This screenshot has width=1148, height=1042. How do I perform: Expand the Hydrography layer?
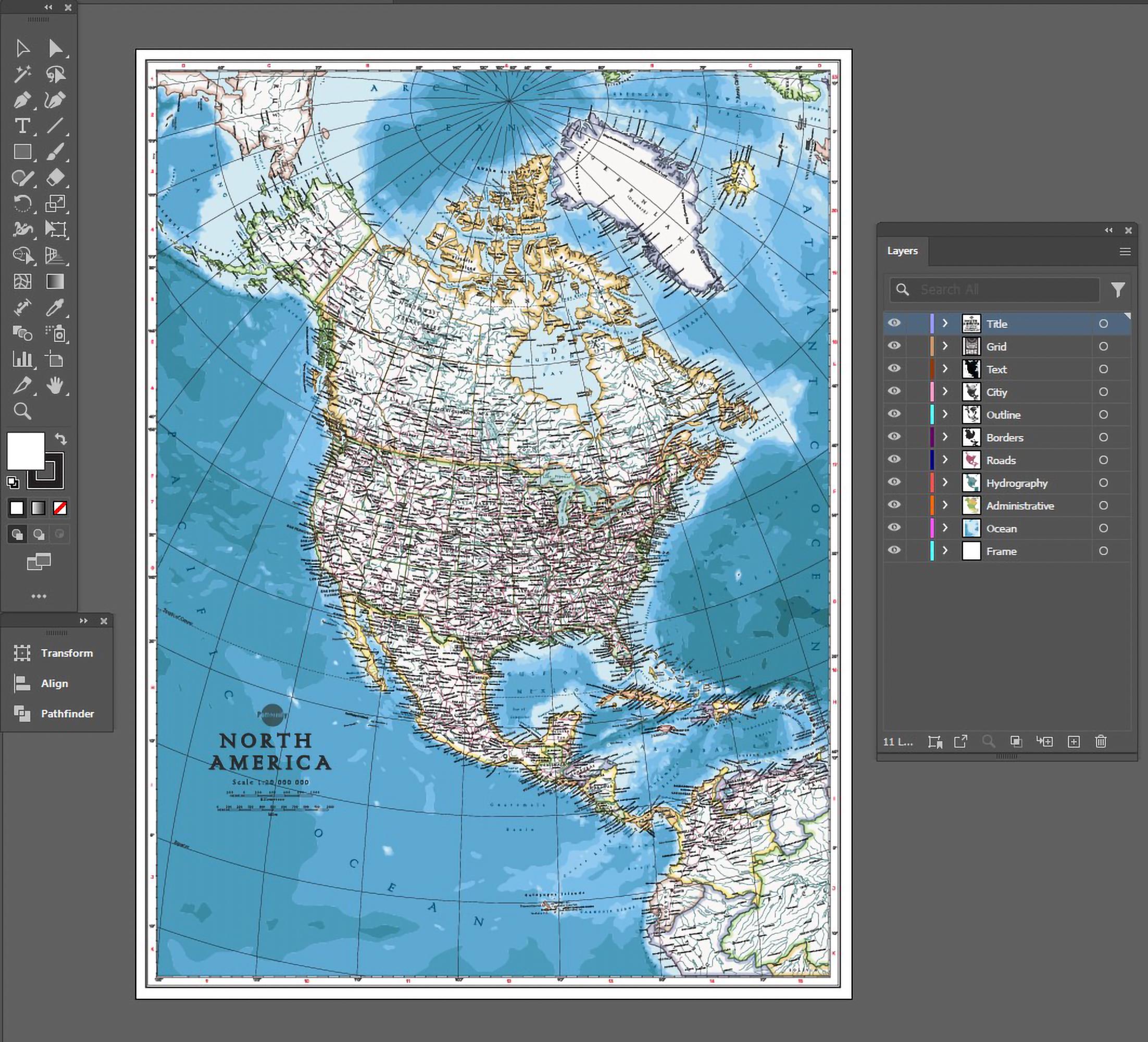coord(945,482)
